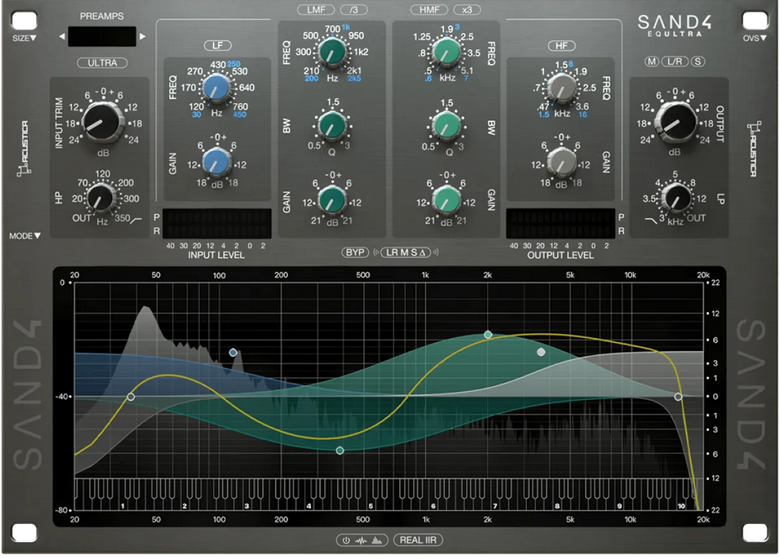This screenshot has width=780, height=558.
Task: Click the low-pass slope symbol near LP knob
Action: (651, 219)
